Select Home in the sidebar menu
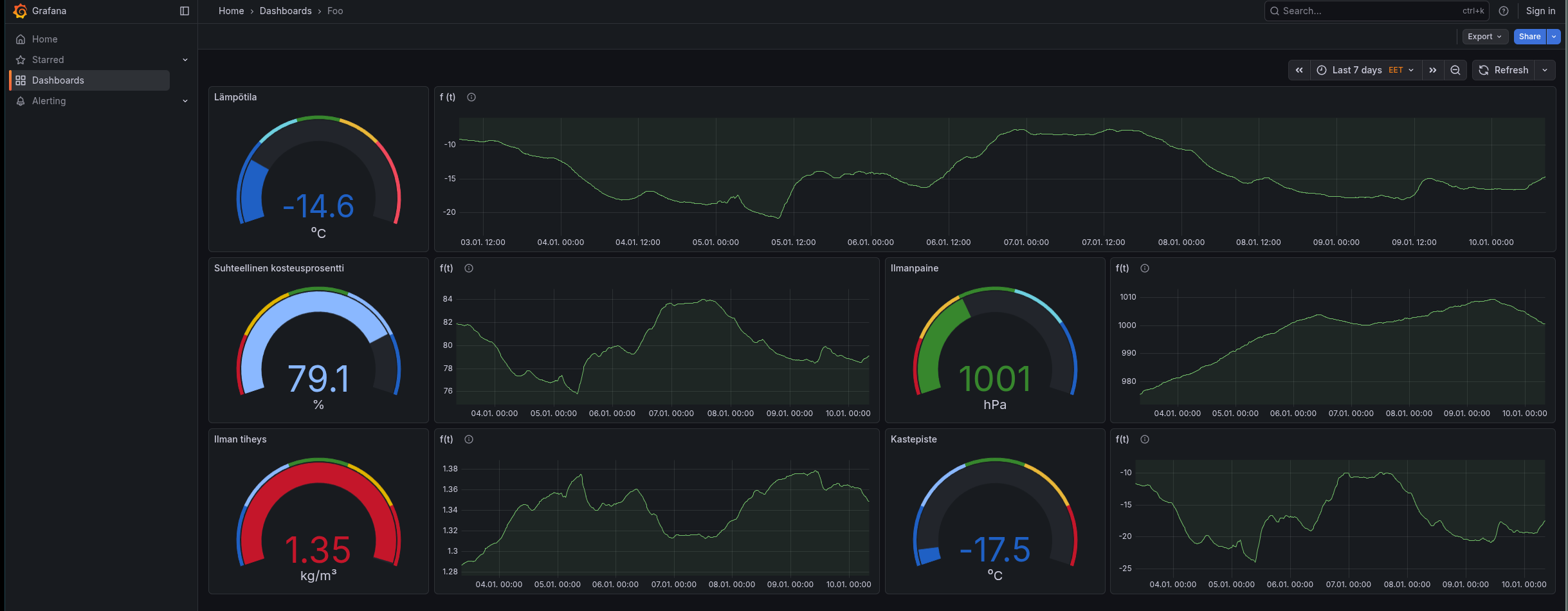 point(45,39)
